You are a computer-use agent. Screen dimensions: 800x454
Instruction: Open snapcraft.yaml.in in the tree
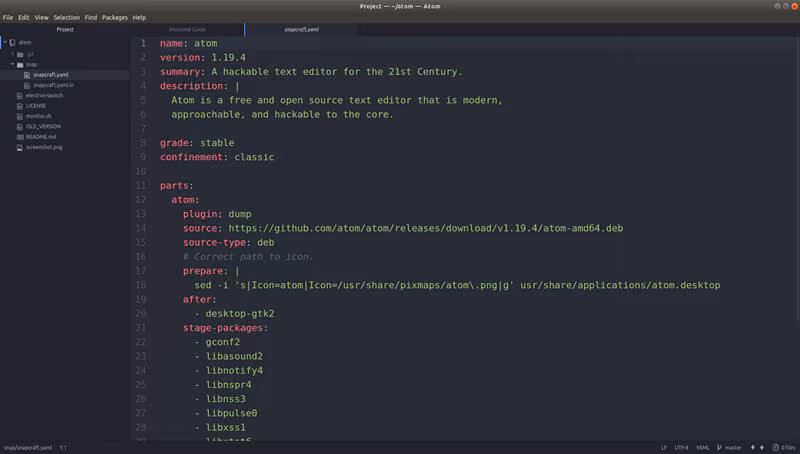click(x=54, y=85)
